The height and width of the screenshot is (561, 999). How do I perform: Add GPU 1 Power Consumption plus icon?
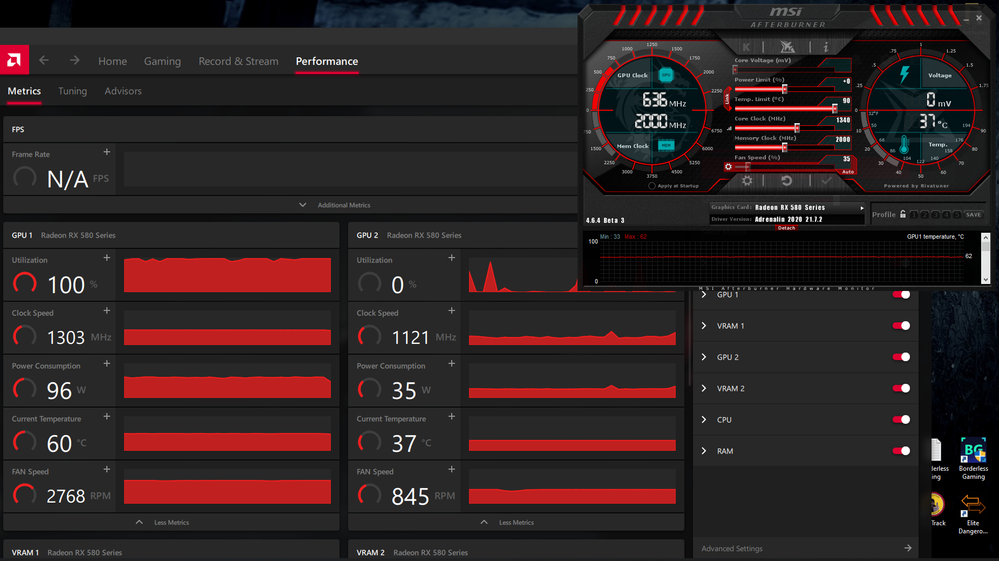(x=107, y=364)
